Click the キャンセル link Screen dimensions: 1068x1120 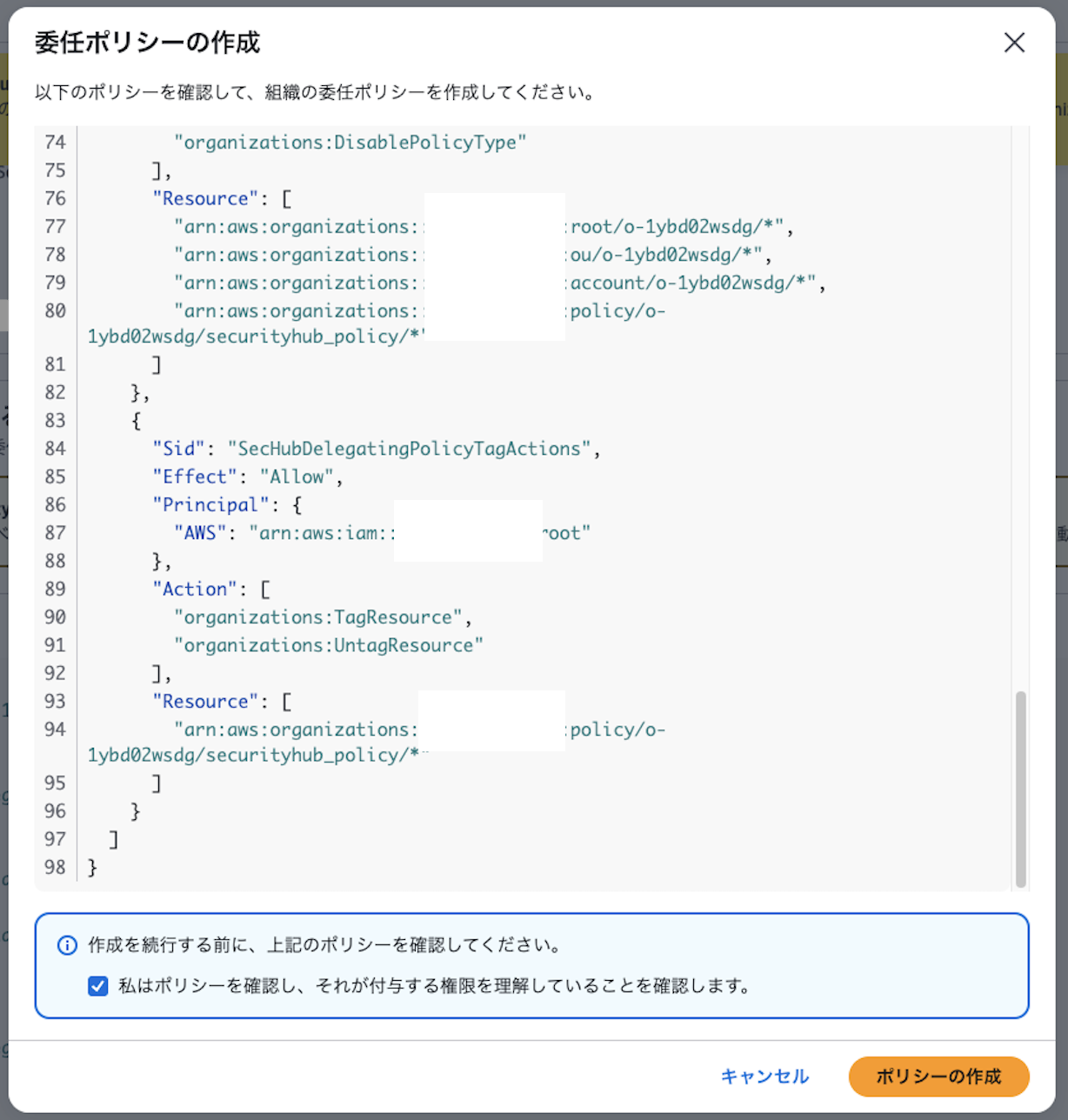[x=764, y=1077]
